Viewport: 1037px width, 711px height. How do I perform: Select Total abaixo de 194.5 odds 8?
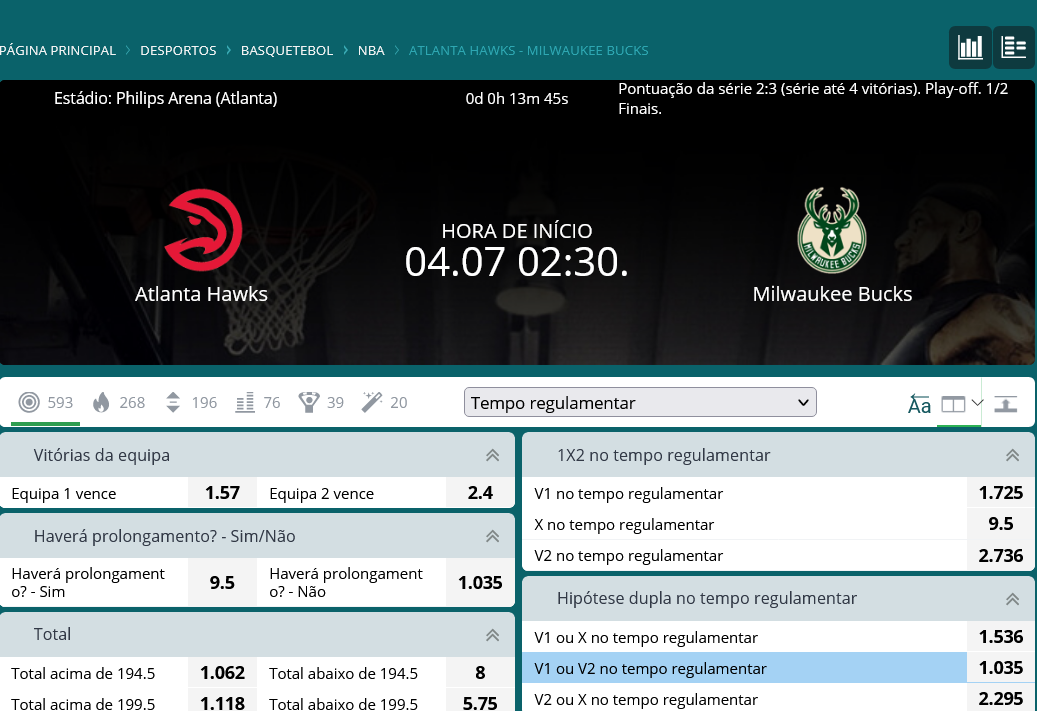[x=480, y=673]
